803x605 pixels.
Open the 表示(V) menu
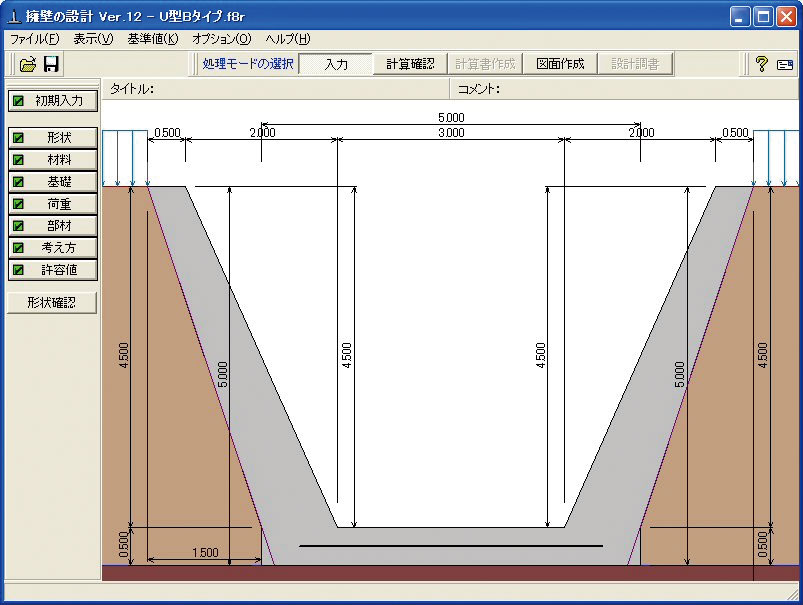click(x=93, y=39)
